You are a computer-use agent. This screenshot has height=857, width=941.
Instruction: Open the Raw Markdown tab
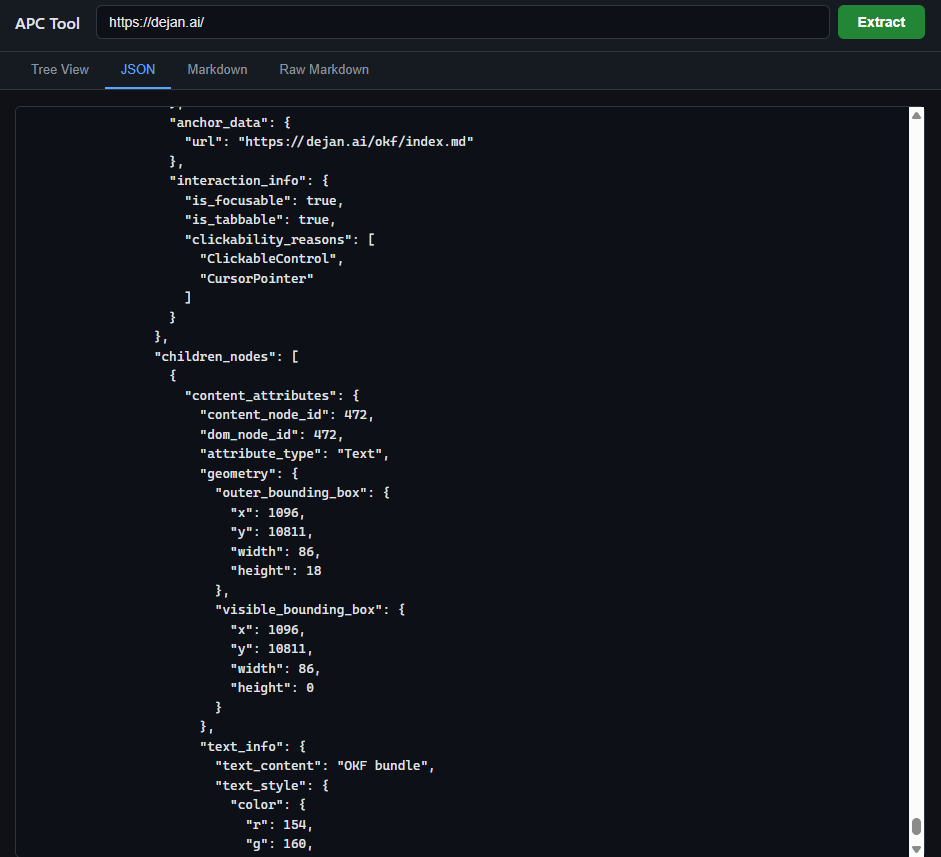click(x=324, y=70)
